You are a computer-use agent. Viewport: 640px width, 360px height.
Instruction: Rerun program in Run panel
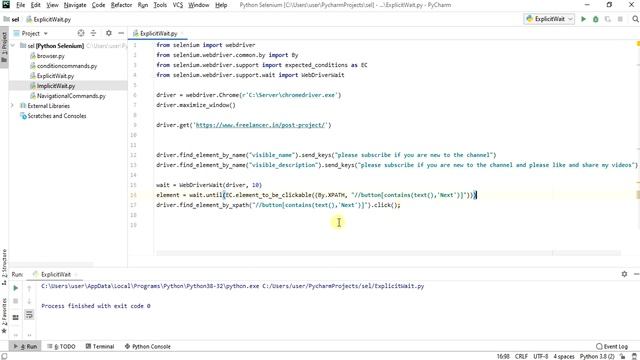[x=16, y=288]
